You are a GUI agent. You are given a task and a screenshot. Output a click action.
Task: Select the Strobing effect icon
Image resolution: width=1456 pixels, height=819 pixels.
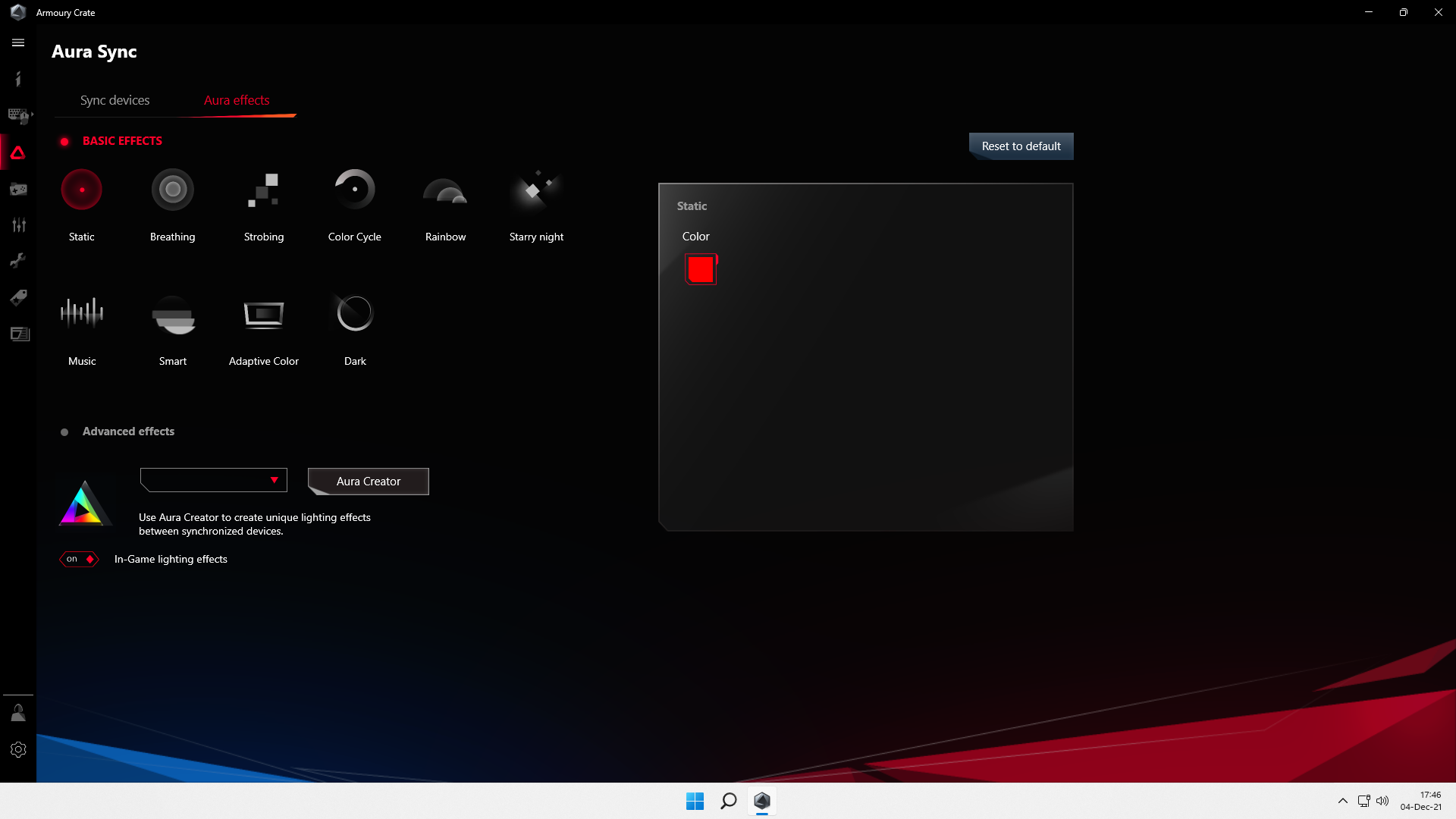point(263,190)
